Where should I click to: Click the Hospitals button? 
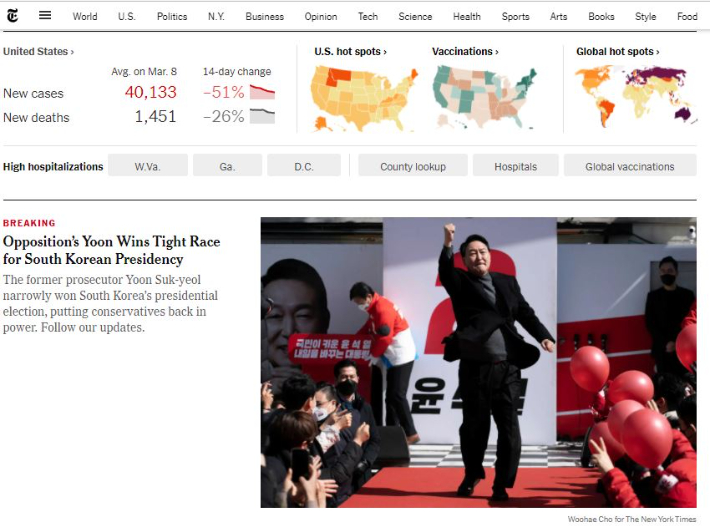[x=516, y=165]
